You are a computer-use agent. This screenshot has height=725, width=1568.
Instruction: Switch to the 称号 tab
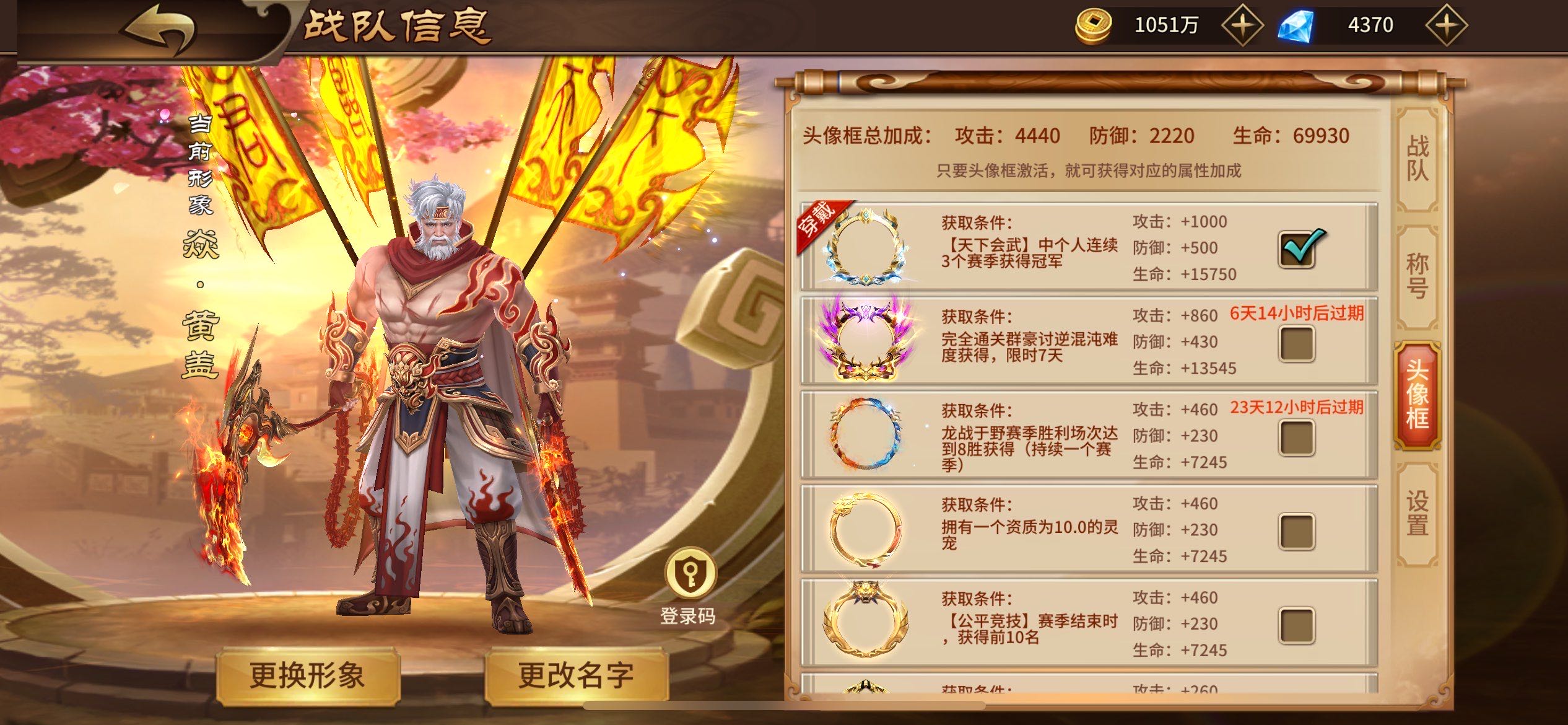click(x=1418, y=276)
